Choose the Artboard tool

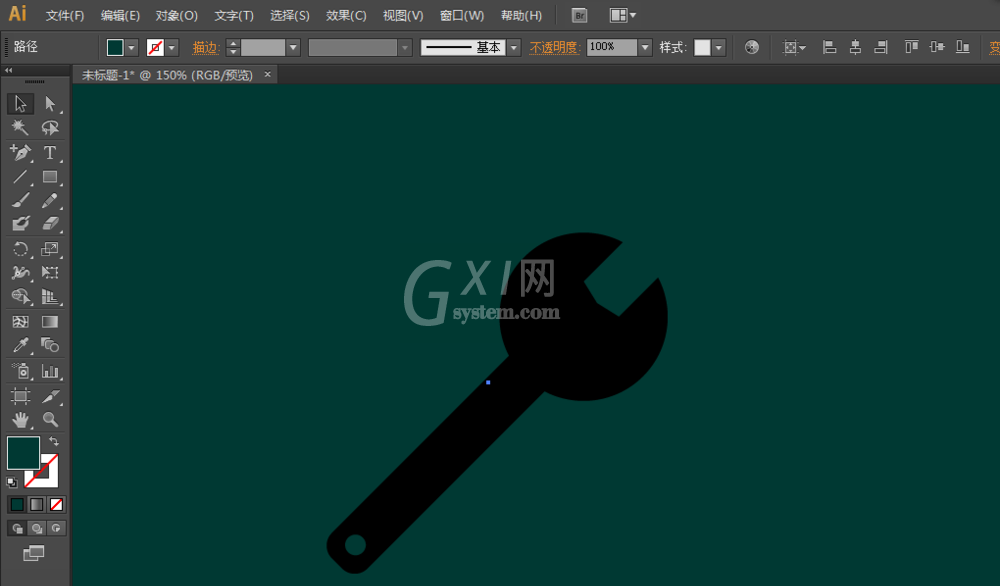point(20,396)
